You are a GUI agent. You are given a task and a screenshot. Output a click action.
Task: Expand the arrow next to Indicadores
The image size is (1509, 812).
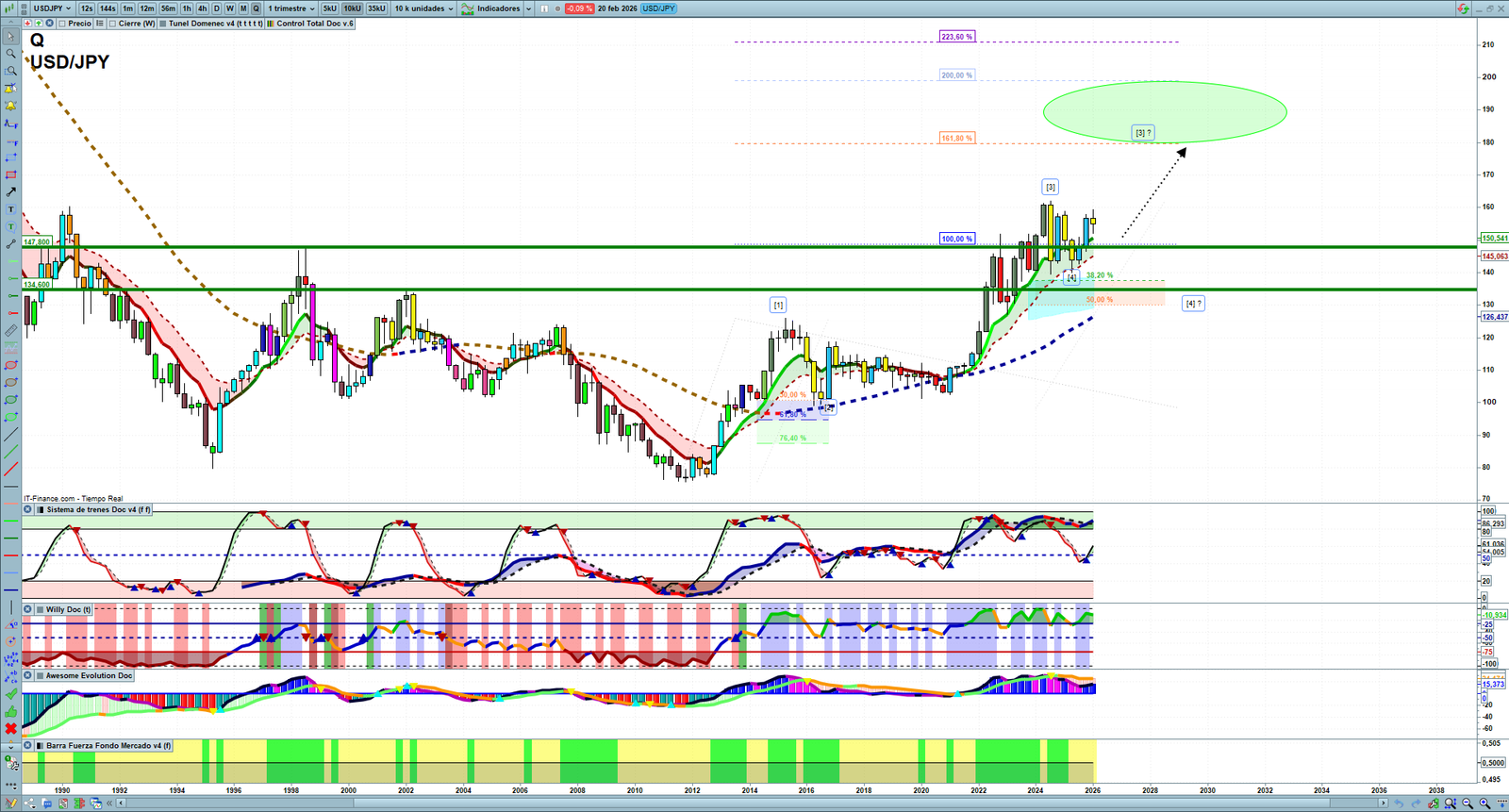click(x=528, y=8)
